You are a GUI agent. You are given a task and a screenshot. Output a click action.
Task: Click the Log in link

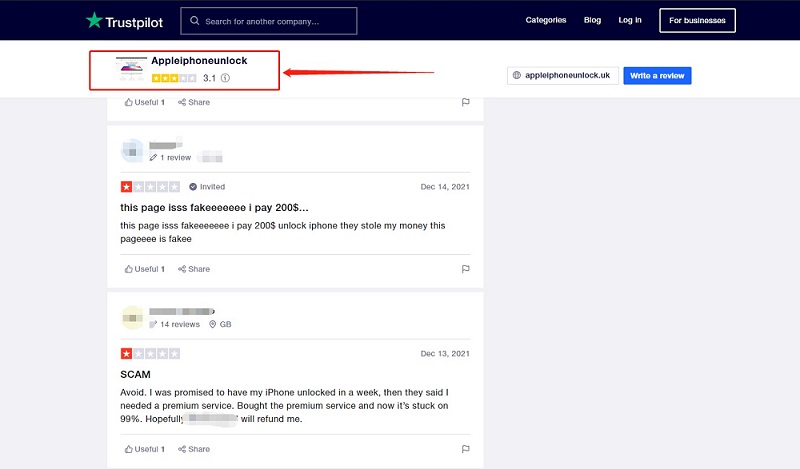tap(630, 20)
